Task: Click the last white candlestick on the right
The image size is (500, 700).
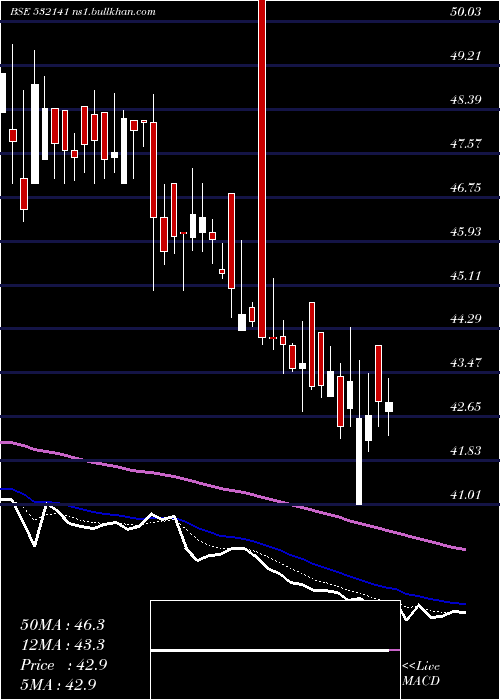Action: point(389,407)
